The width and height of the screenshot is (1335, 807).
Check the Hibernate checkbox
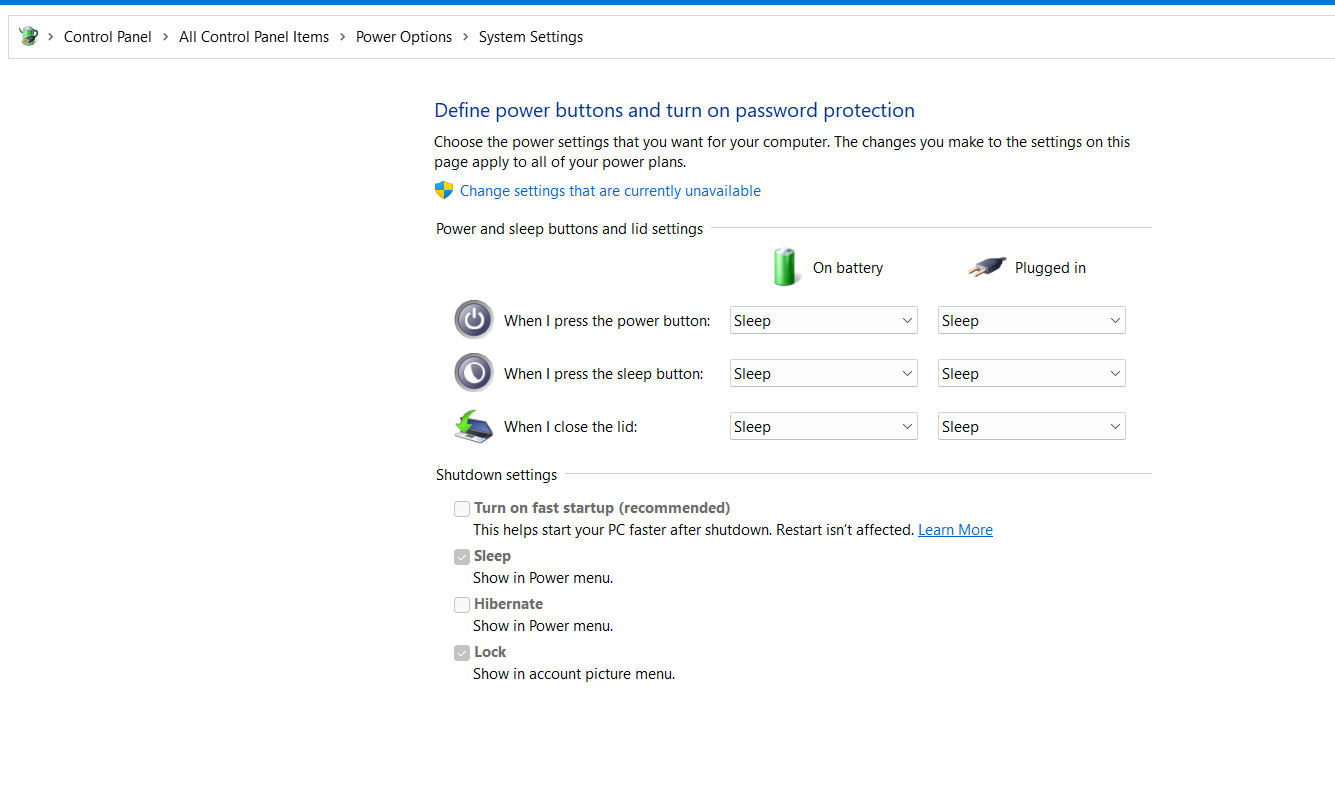point(462,604)
